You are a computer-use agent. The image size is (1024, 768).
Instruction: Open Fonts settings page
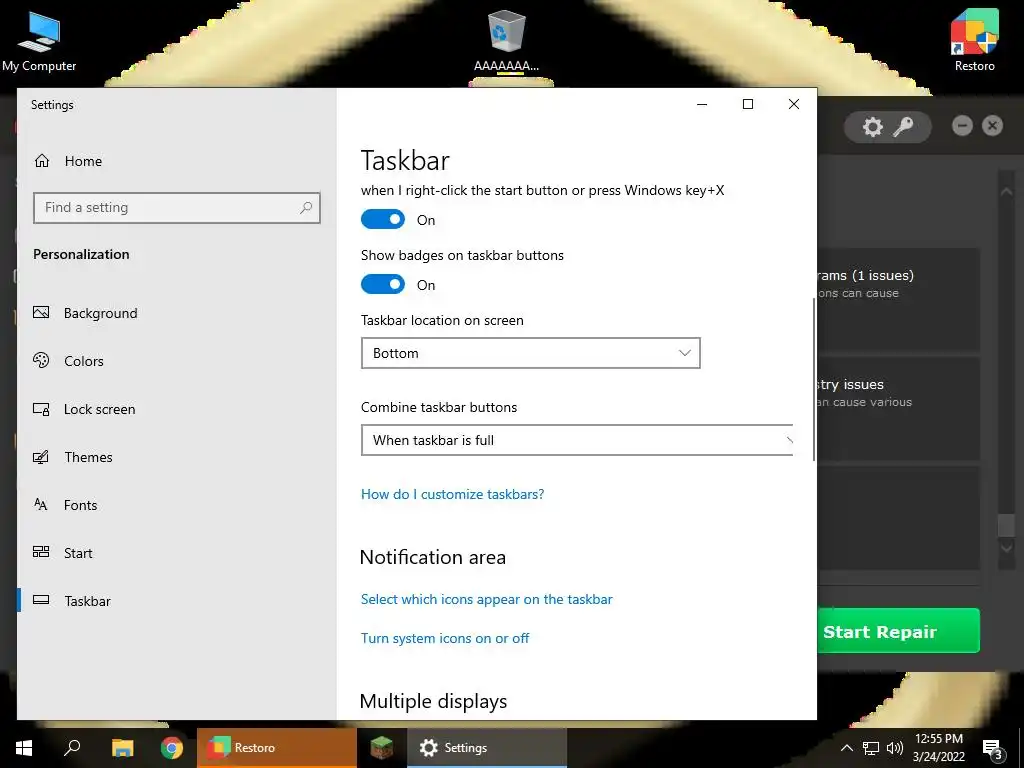point(80,505)
